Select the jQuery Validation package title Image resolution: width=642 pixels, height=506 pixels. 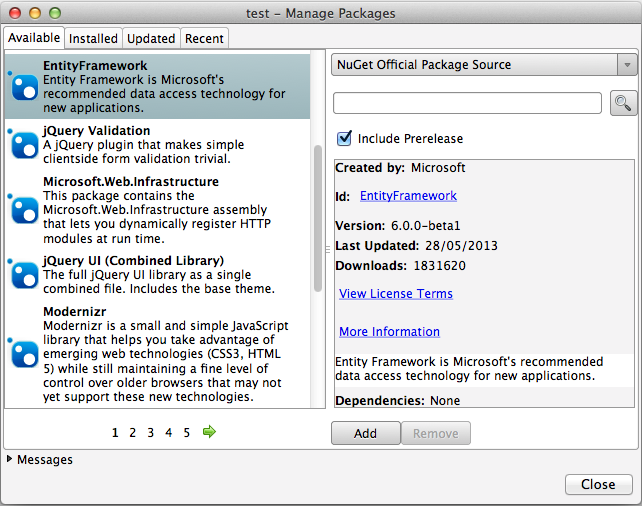97,131
